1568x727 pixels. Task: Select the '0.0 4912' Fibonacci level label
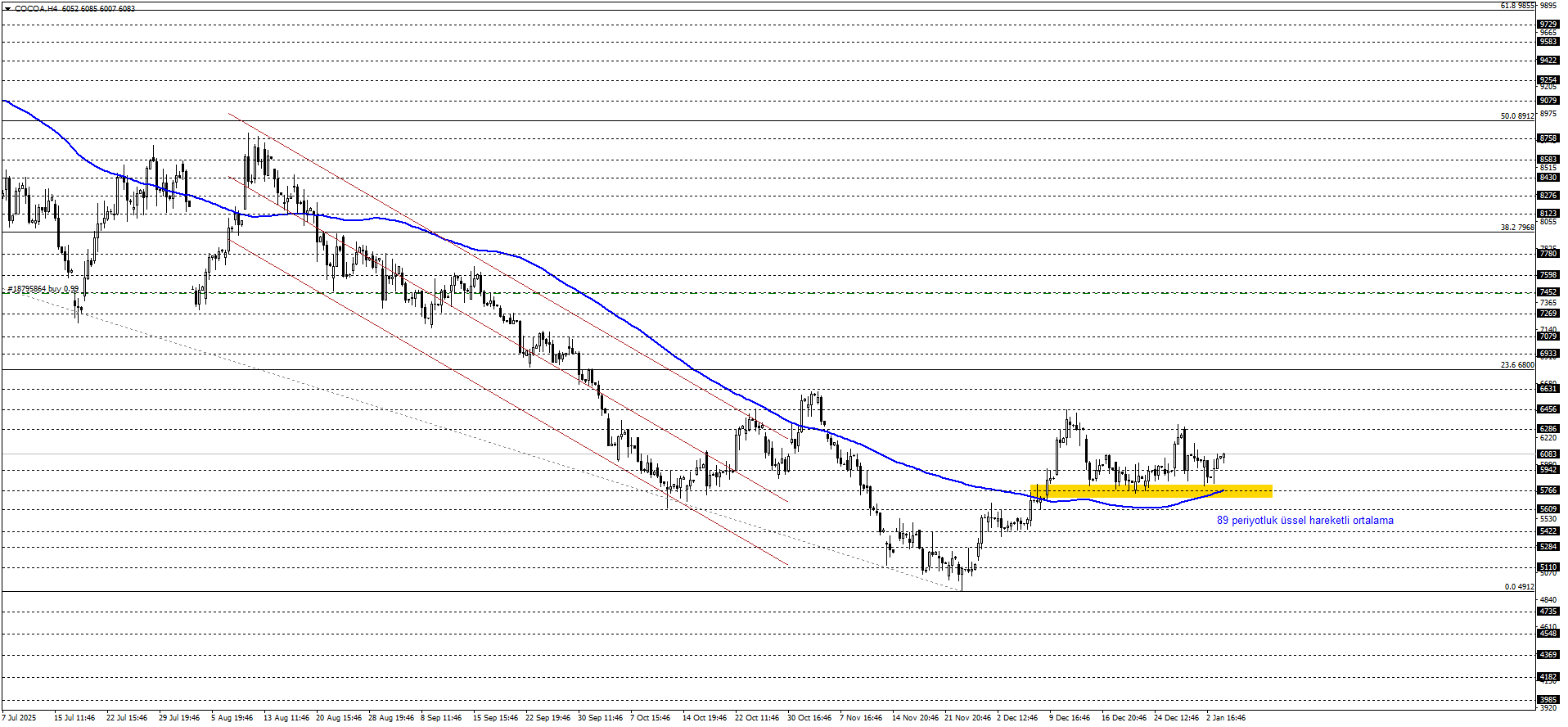click(1519, 587)
